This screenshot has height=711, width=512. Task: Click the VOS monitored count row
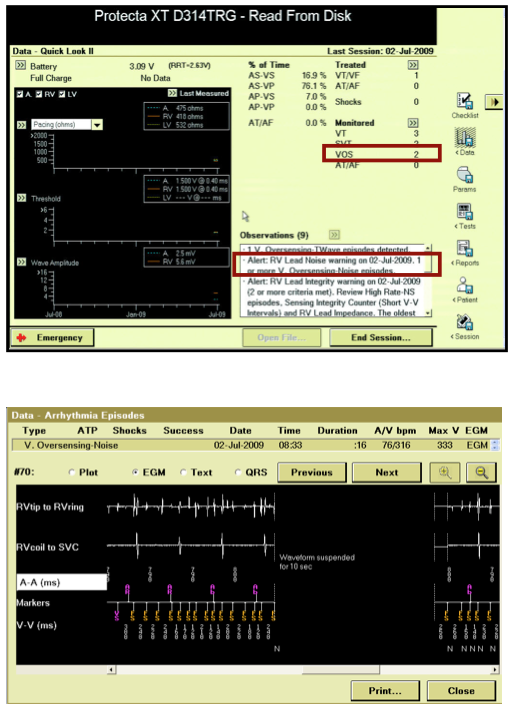377,155
